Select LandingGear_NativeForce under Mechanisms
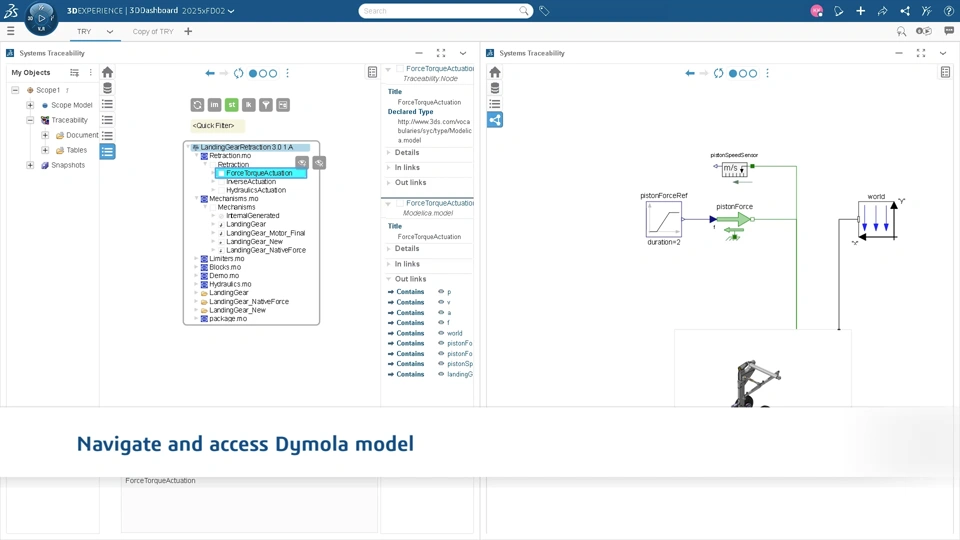Screen dimensions: 960x540 tap(266, 250)
